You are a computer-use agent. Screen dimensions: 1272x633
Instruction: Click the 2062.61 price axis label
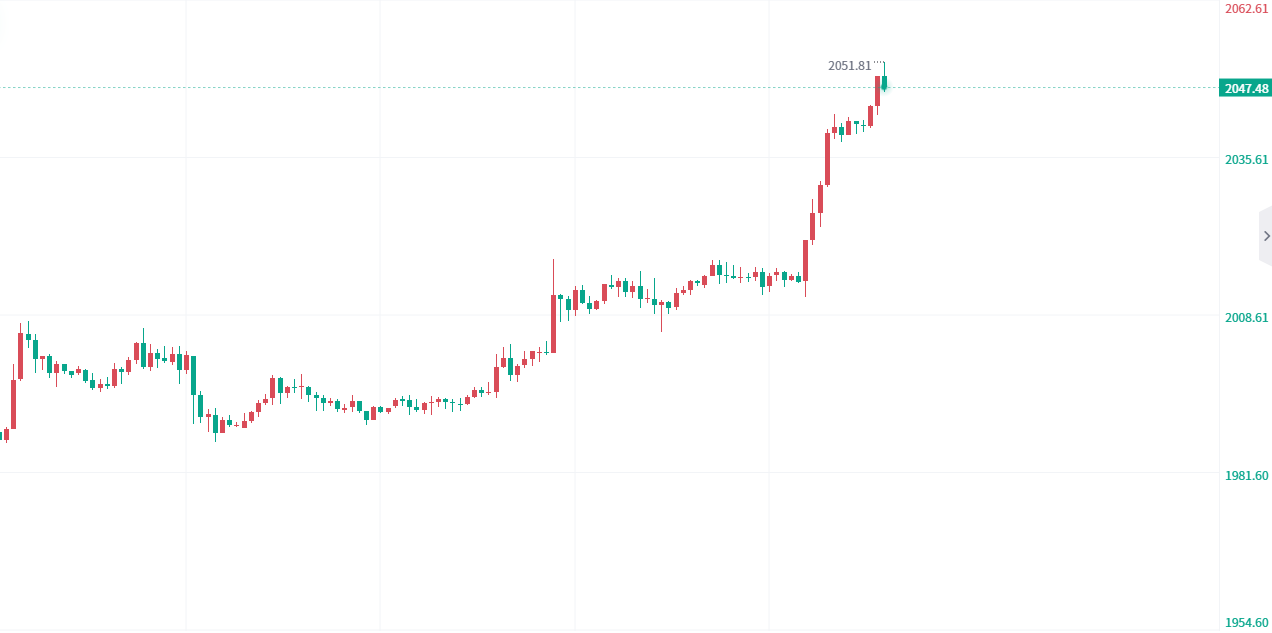coord(1246,9)
